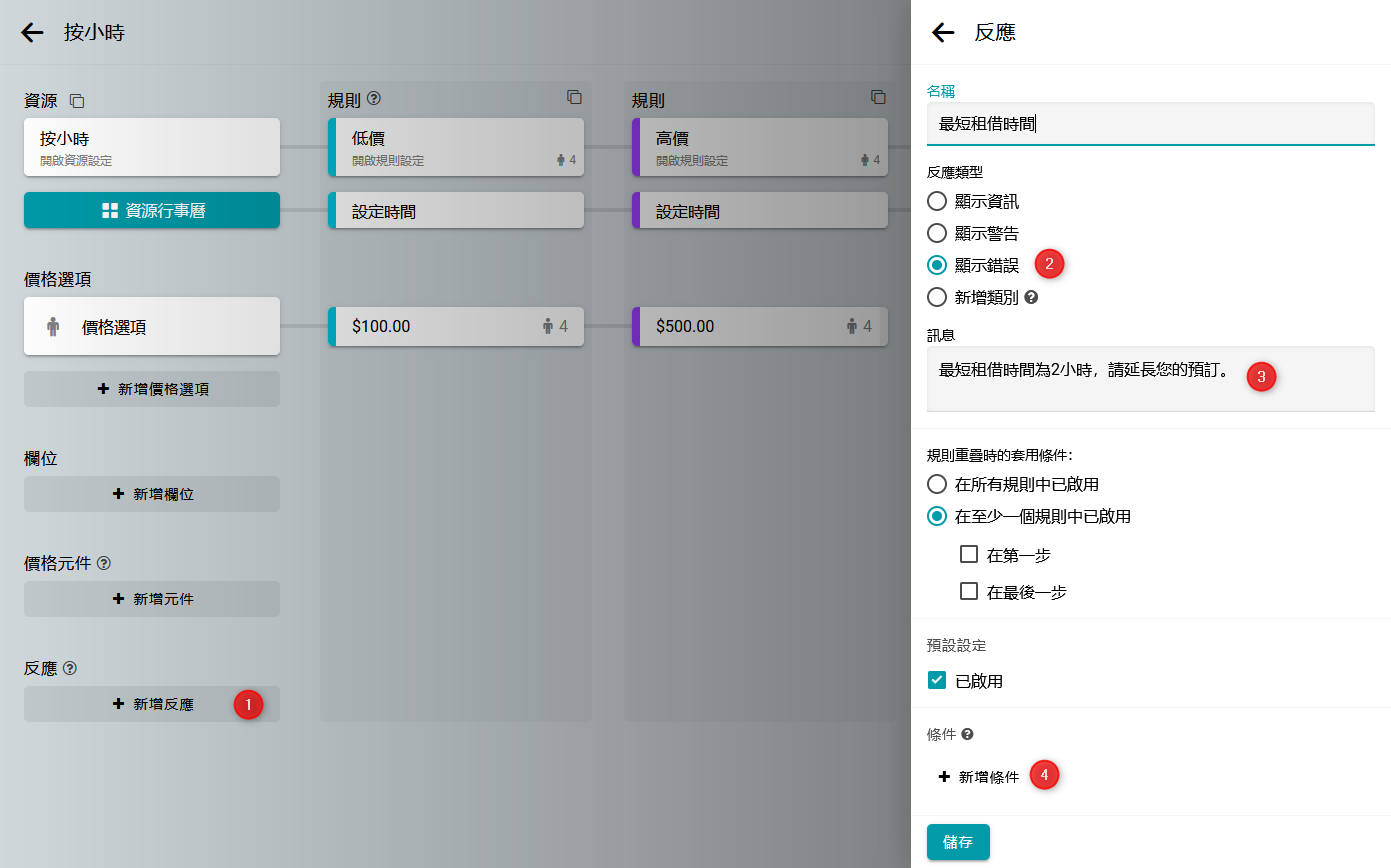Click the 訊息 message text area
Screen dimensions: 1391x868
(1150, 378)
